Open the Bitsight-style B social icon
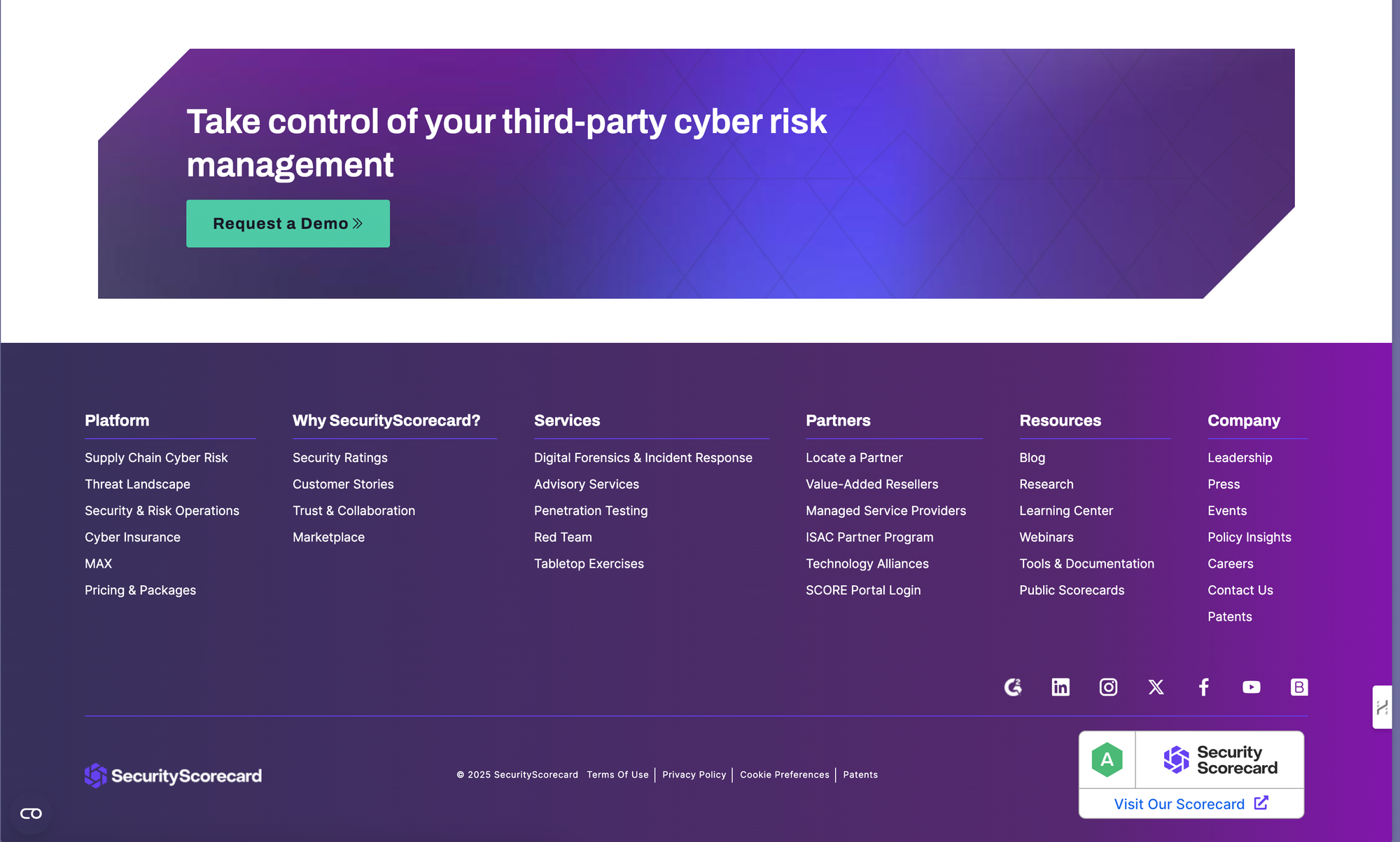 coord(1299,687)
